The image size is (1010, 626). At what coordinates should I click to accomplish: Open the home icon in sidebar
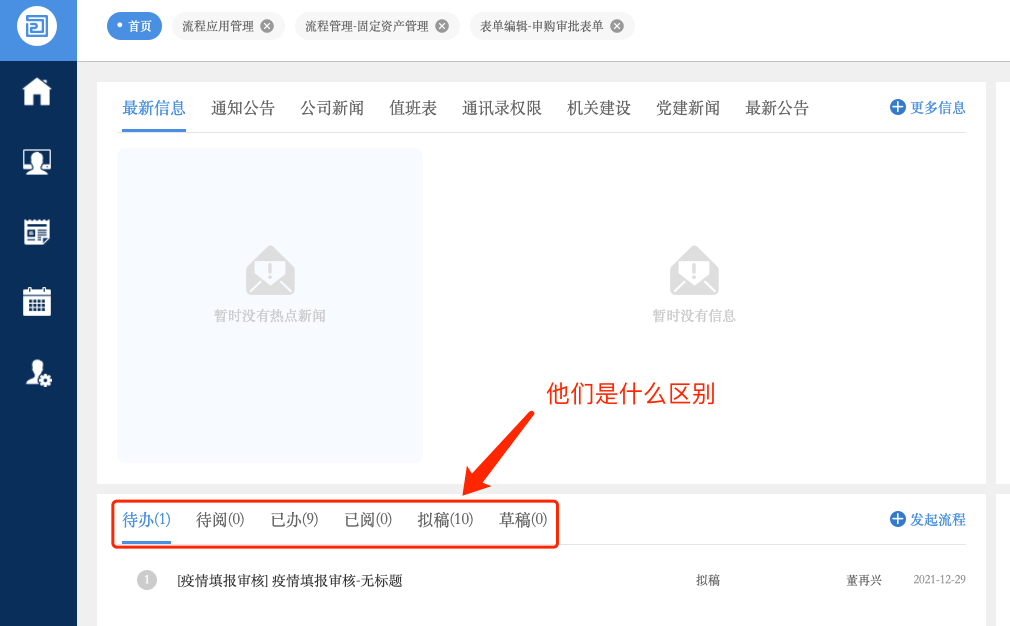(x=37, y=91)
